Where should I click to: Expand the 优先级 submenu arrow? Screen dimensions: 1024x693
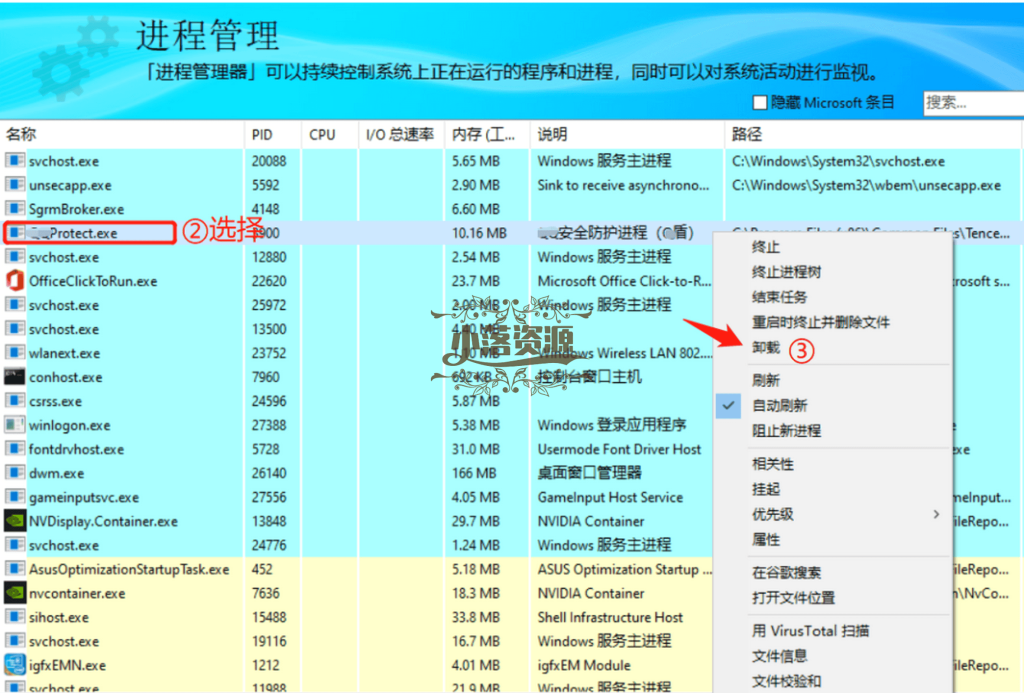[936, 514]
